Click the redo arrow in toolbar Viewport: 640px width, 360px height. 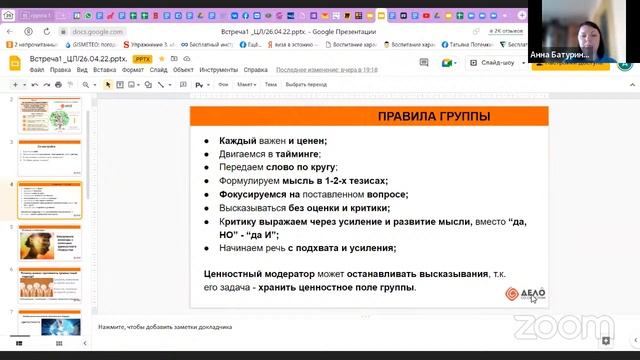click(x=47, y=85)
